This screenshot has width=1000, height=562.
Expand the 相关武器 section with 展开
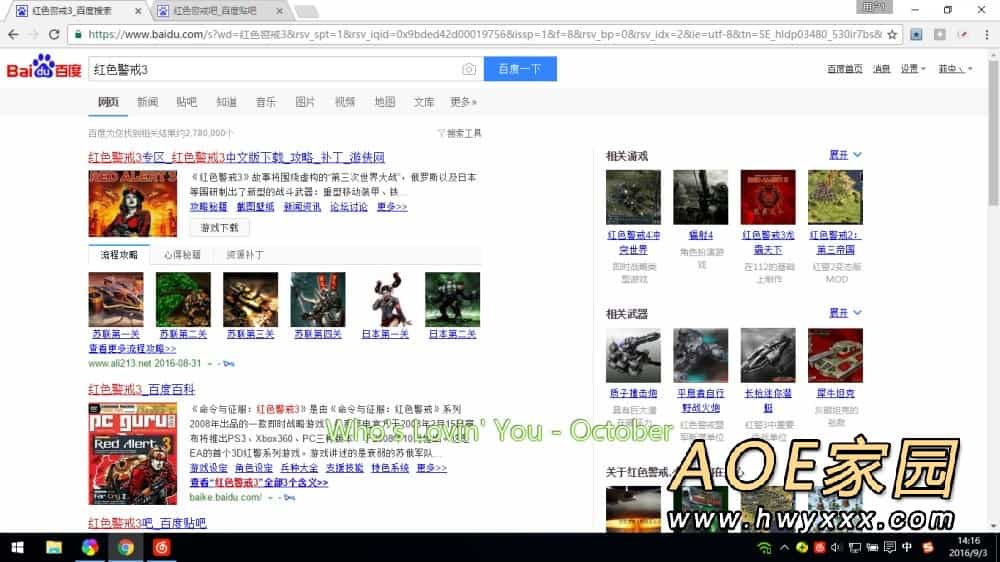tap(845, 314)
